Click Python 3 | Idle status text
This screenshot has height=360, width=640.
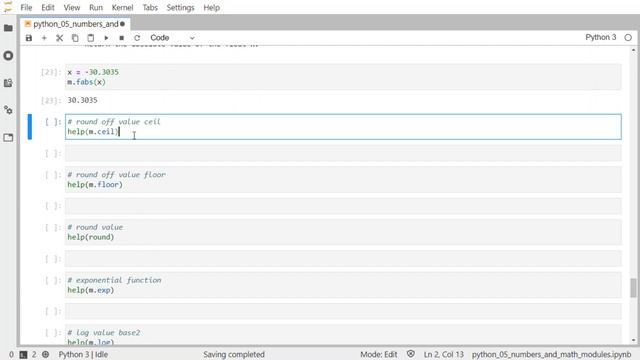pos(83,354)
